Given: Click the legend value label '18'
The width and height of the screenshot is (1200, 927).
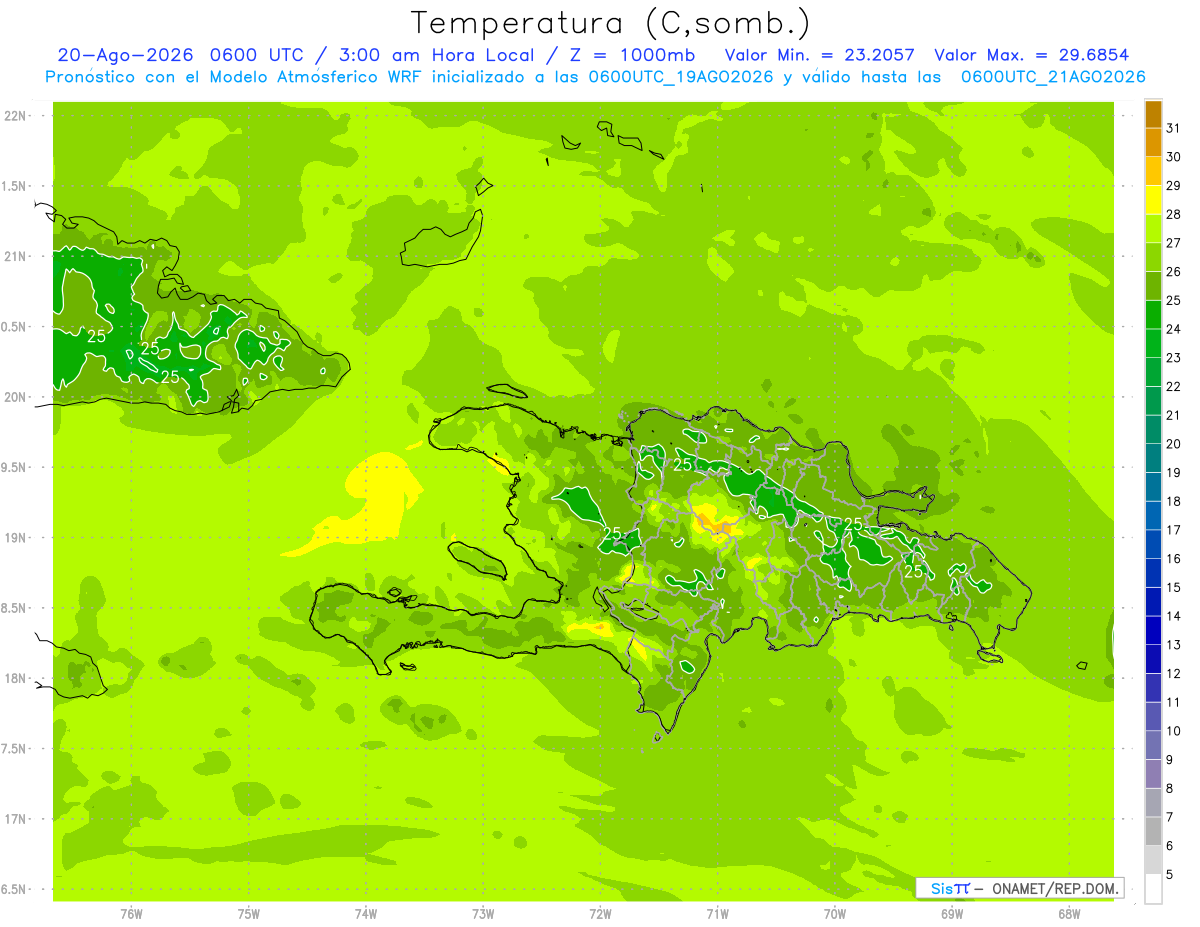Looking at the screenshot, I should click(x=1174, y=501).
